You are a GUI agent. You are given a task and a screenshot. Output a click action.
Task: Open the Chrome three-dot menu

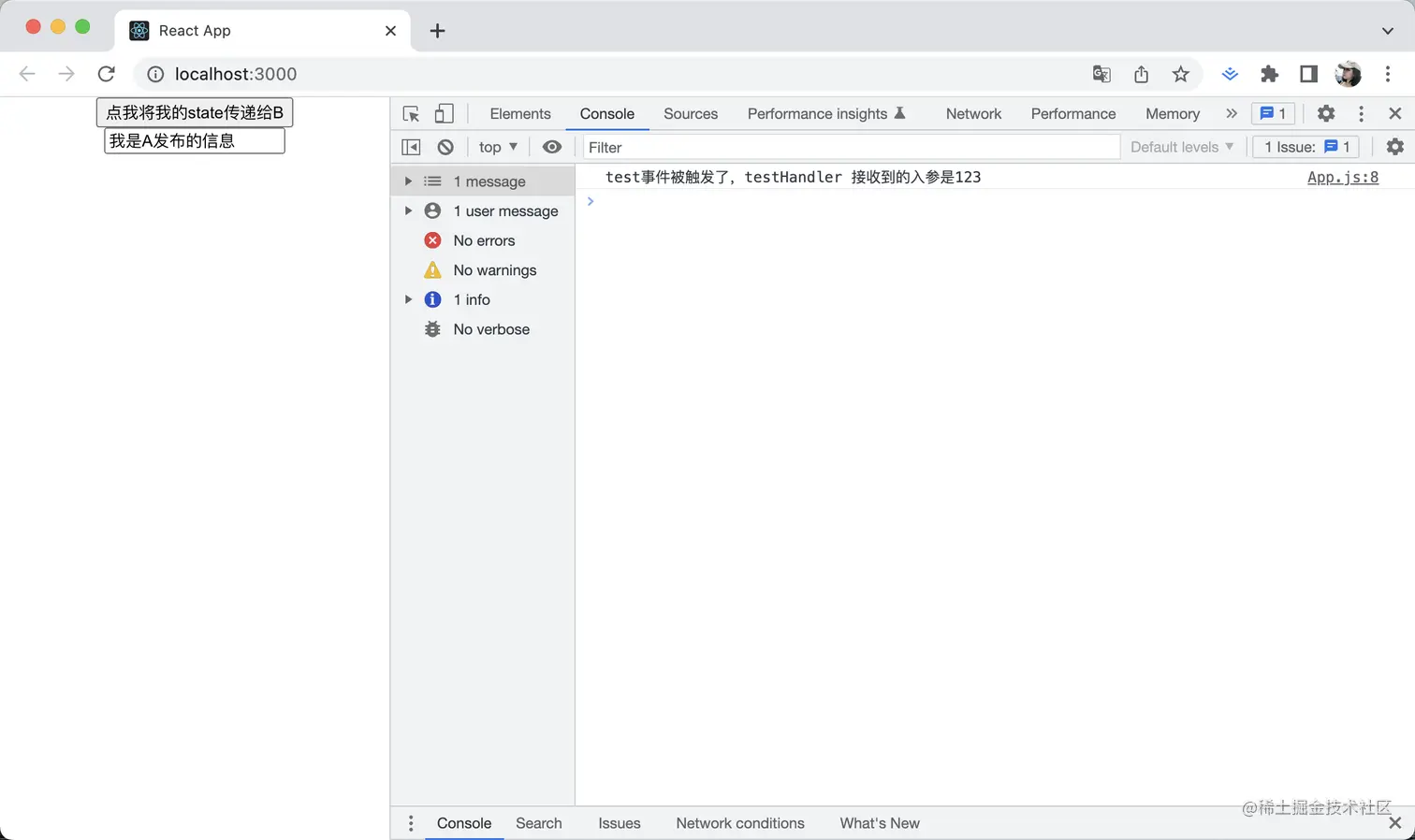click(1388, 74)
